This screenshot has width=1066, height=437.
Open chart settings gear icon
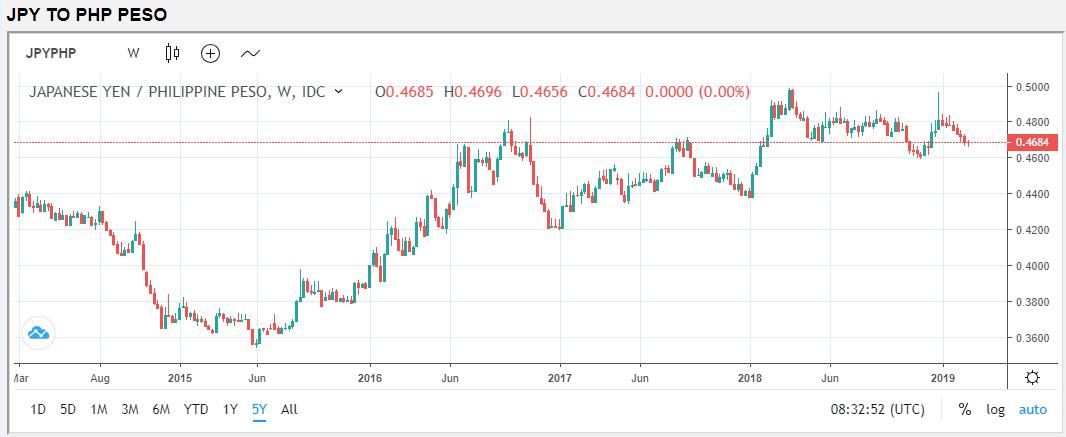click(x=1032, y=377)
